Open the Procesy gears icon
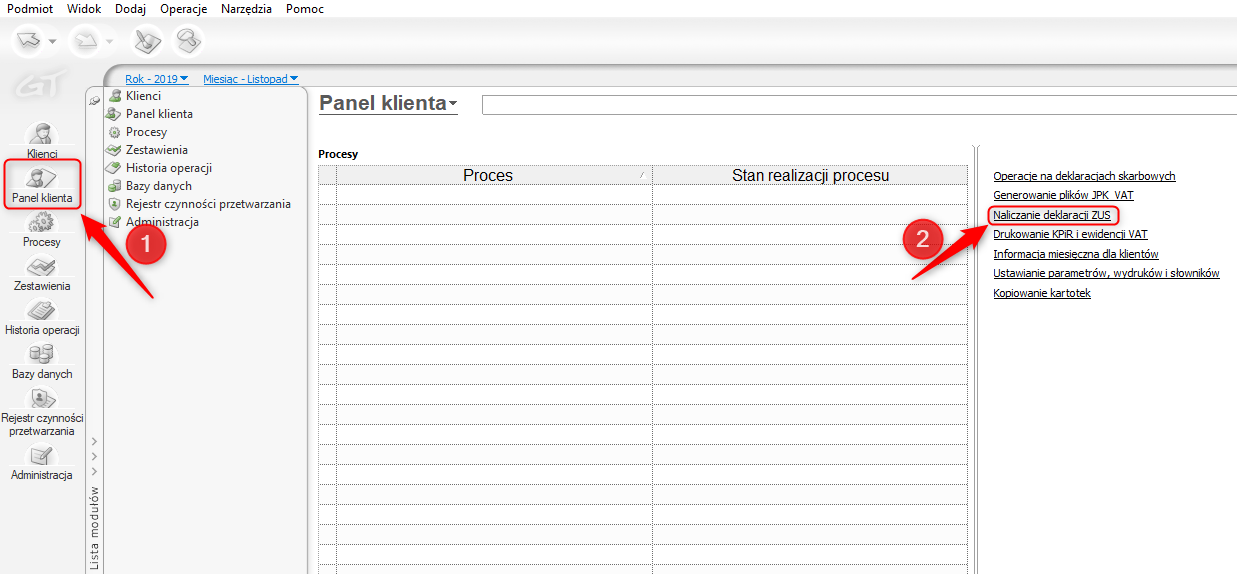This screenshot has width=1237, height=574. pos(42,222)
